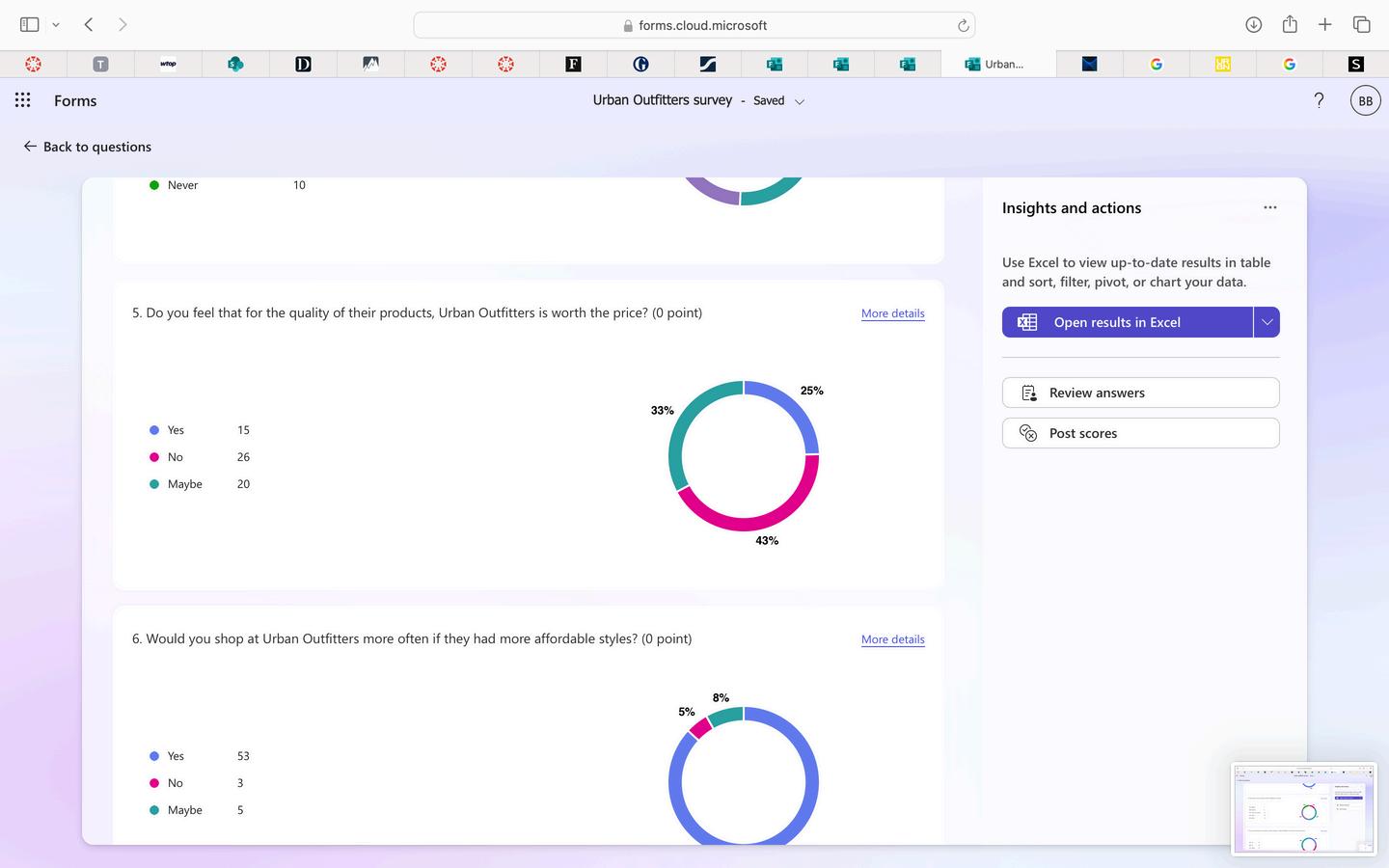Screen dimensions: 1389x868
Task: Click the question 5 title text
Action: [x=417, y=312]
